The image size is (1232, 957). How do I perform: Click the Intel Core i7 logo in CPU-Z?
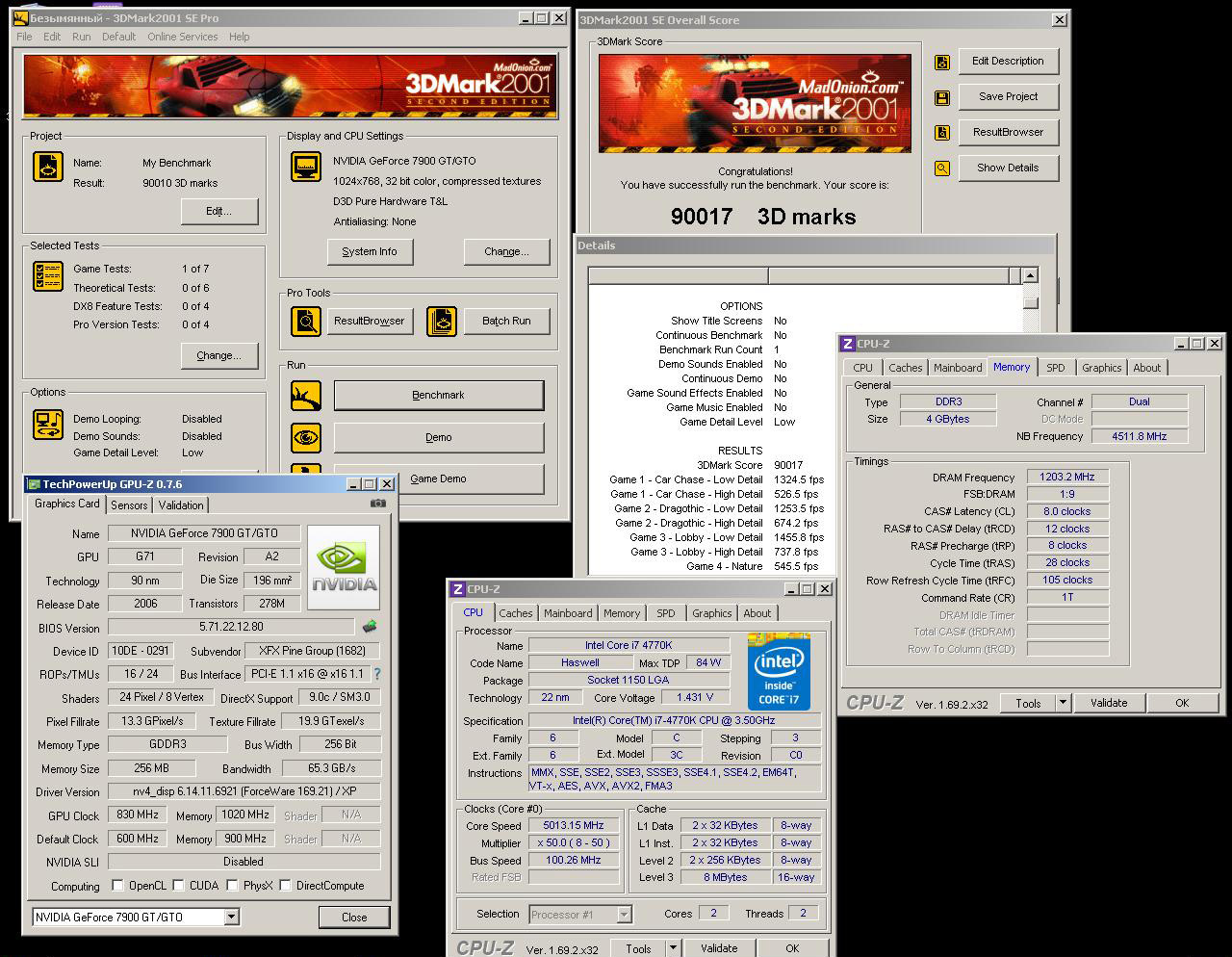coord(779,671)
